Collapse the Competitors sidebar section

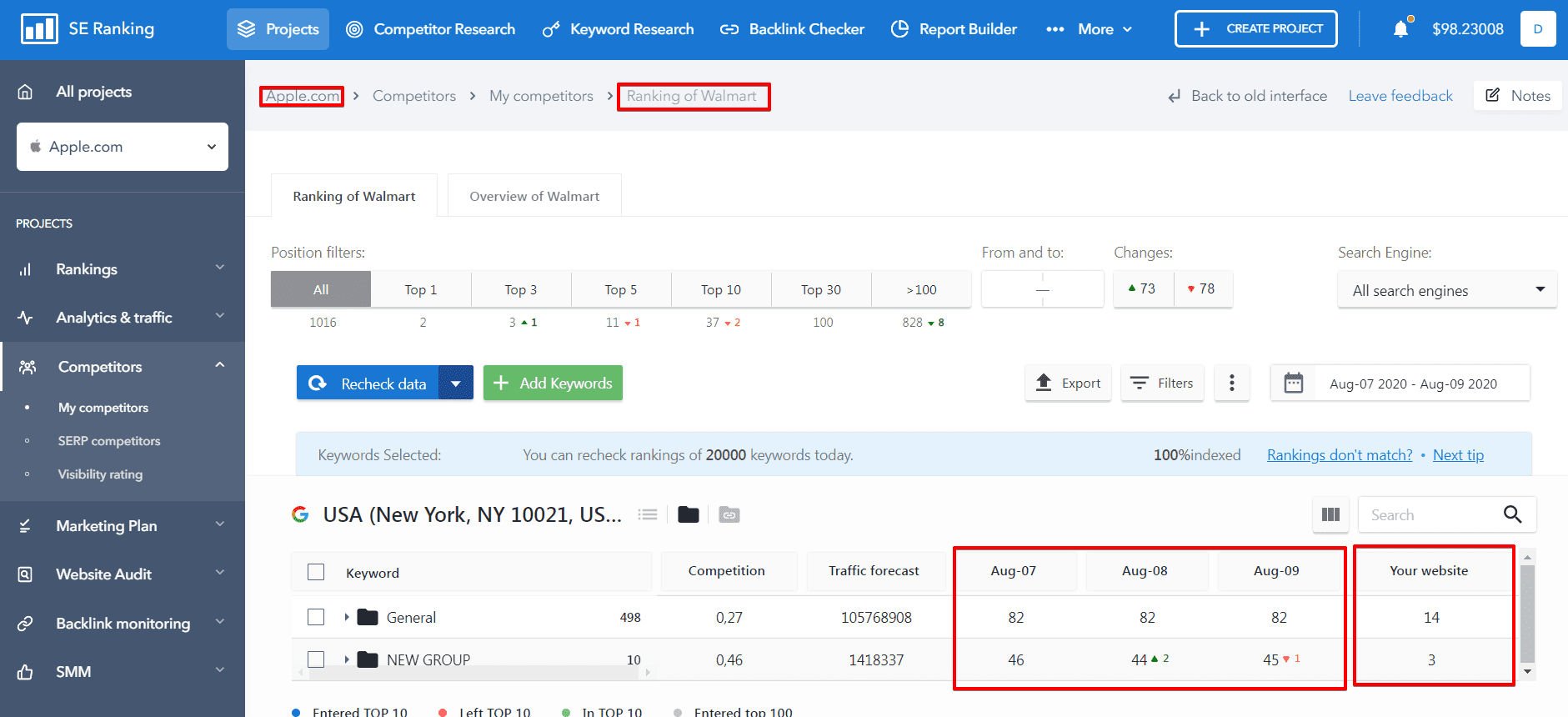pyautogui.click(x=220, y=365)
